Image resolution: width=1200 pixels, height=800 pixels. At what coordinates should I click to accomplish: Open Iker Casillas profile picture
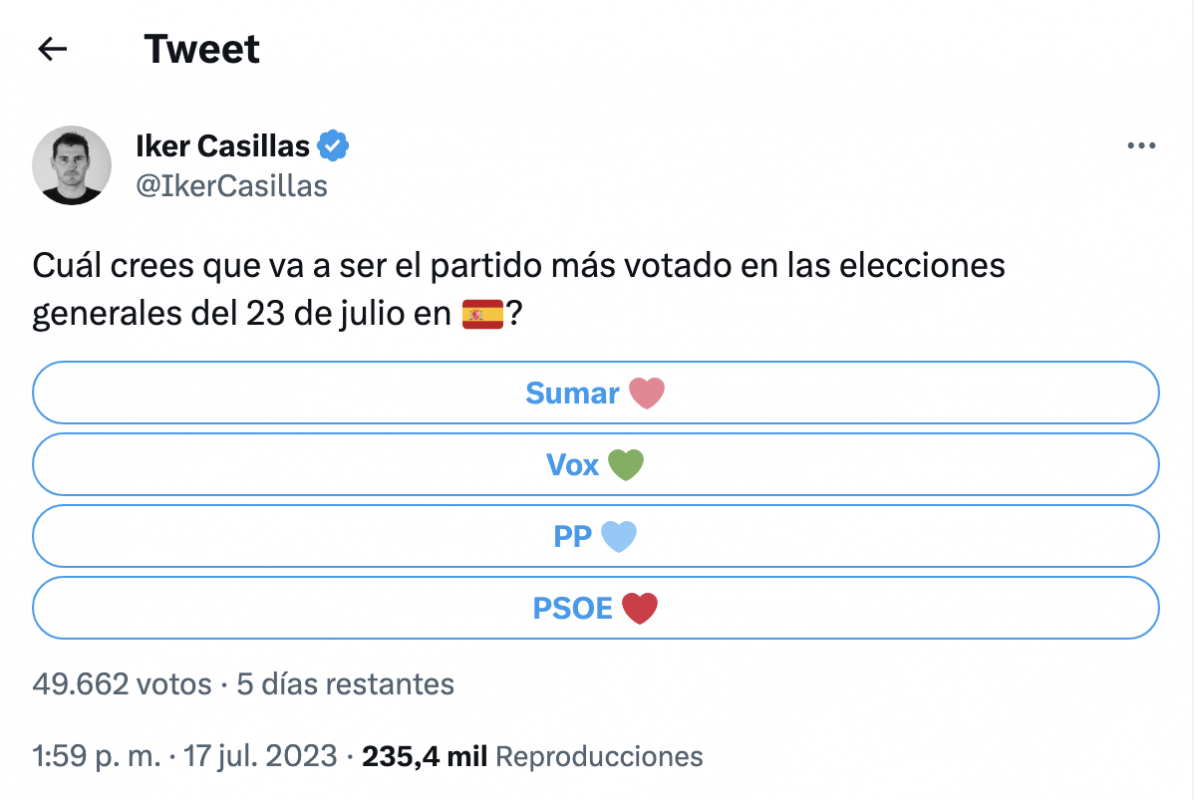[x=72, y=165]
